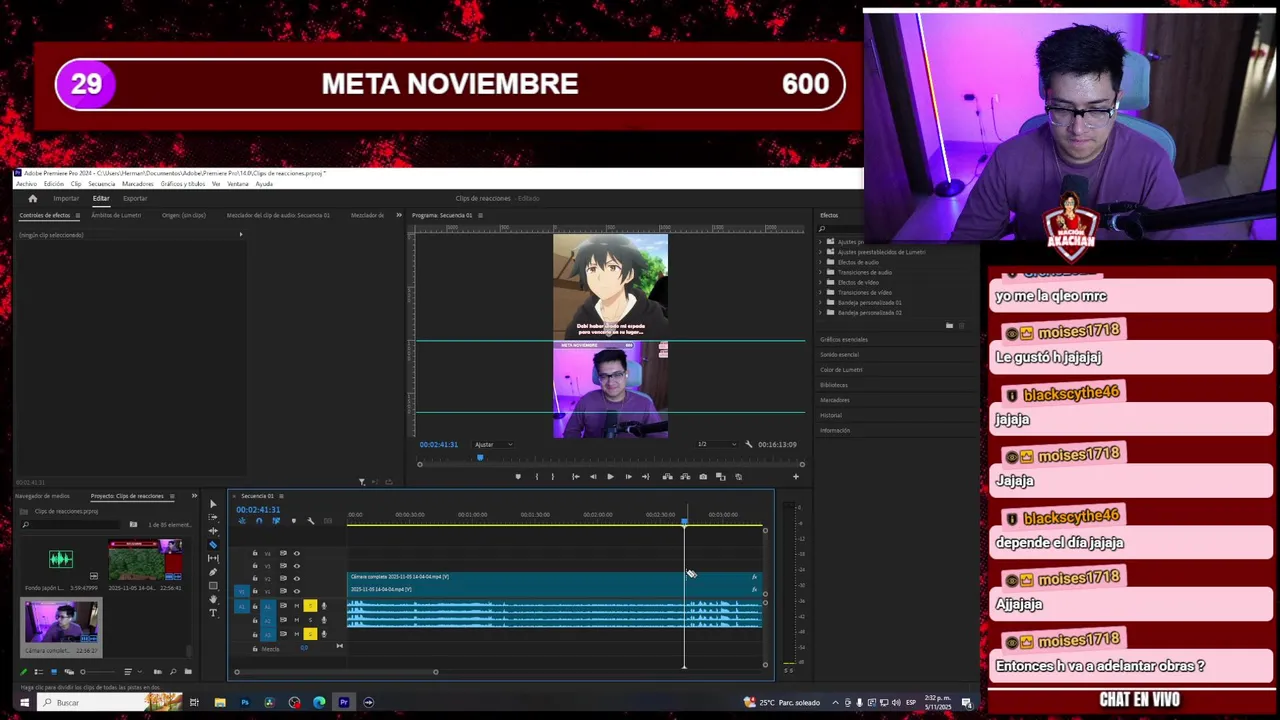Open the Color de Lumetri panel
Screen dimensions: 1280x720
click(x=841, y=369)
